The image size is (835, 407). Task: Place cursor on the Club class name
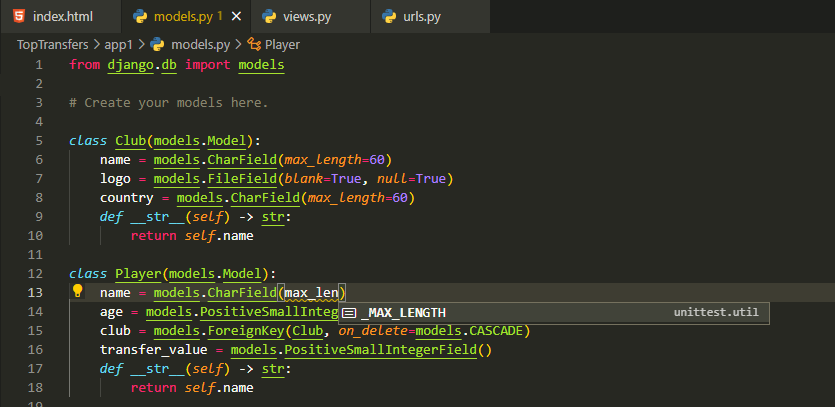click(x=130, y=141)
